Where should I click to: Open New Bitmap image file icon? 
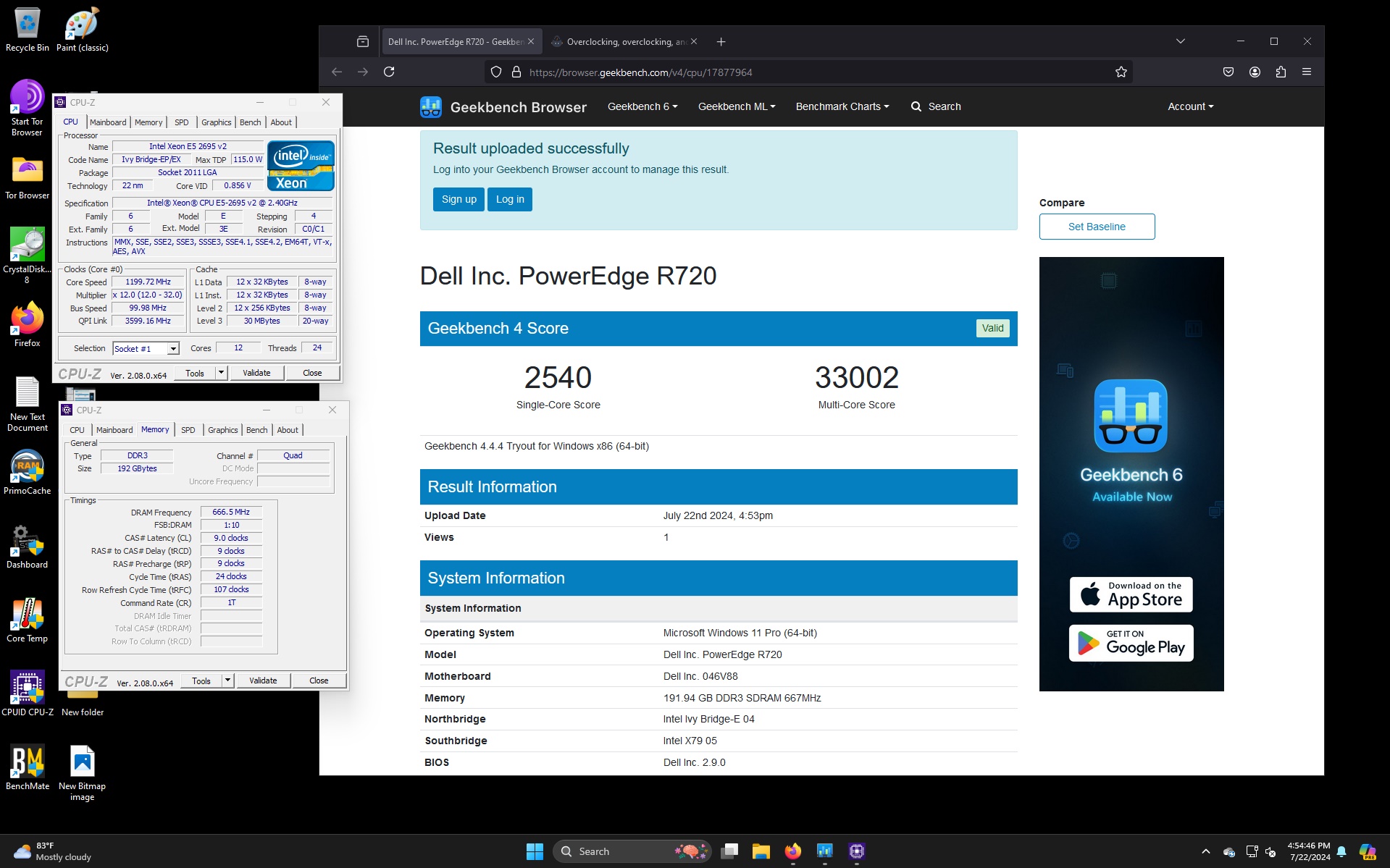coord(82,773)
